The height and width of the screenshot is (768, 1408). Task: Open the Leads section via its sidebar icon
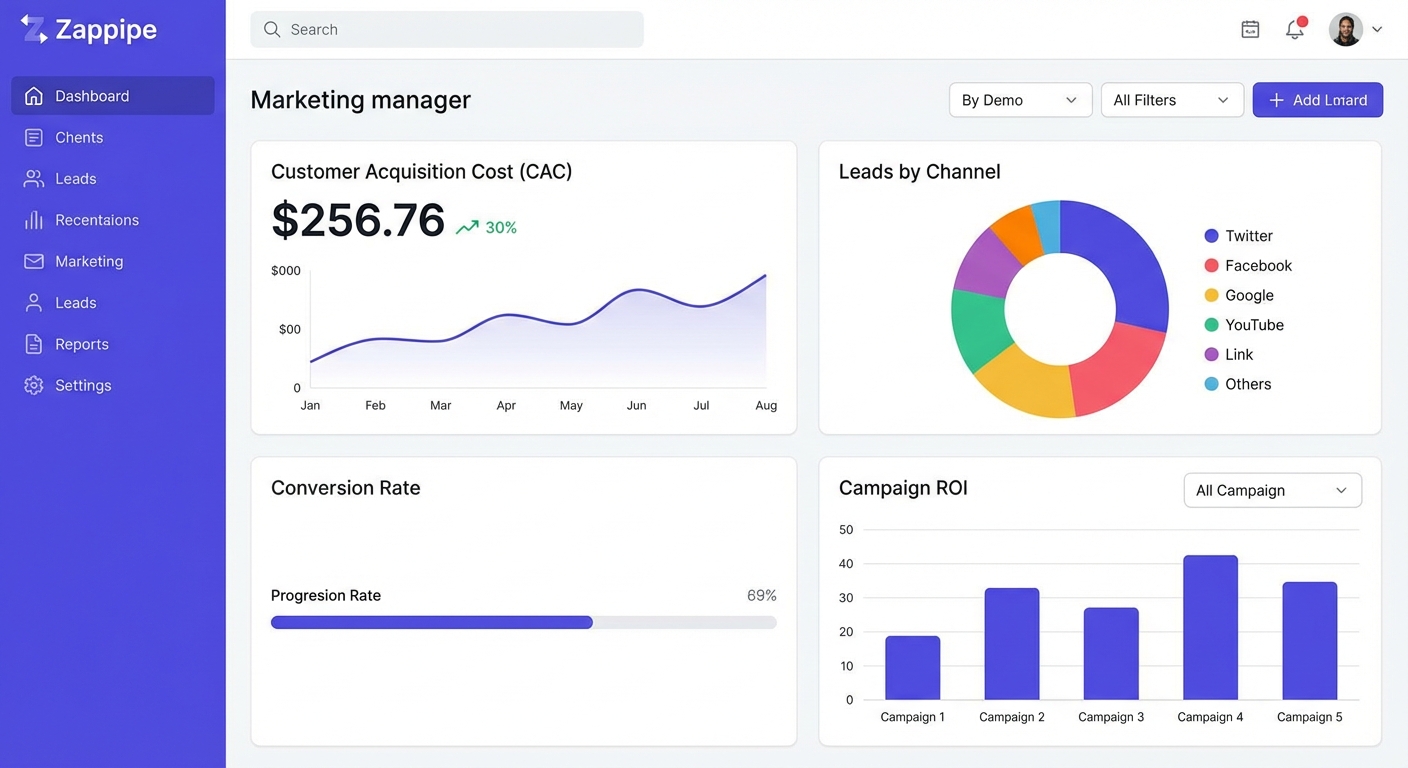point(34,178)
